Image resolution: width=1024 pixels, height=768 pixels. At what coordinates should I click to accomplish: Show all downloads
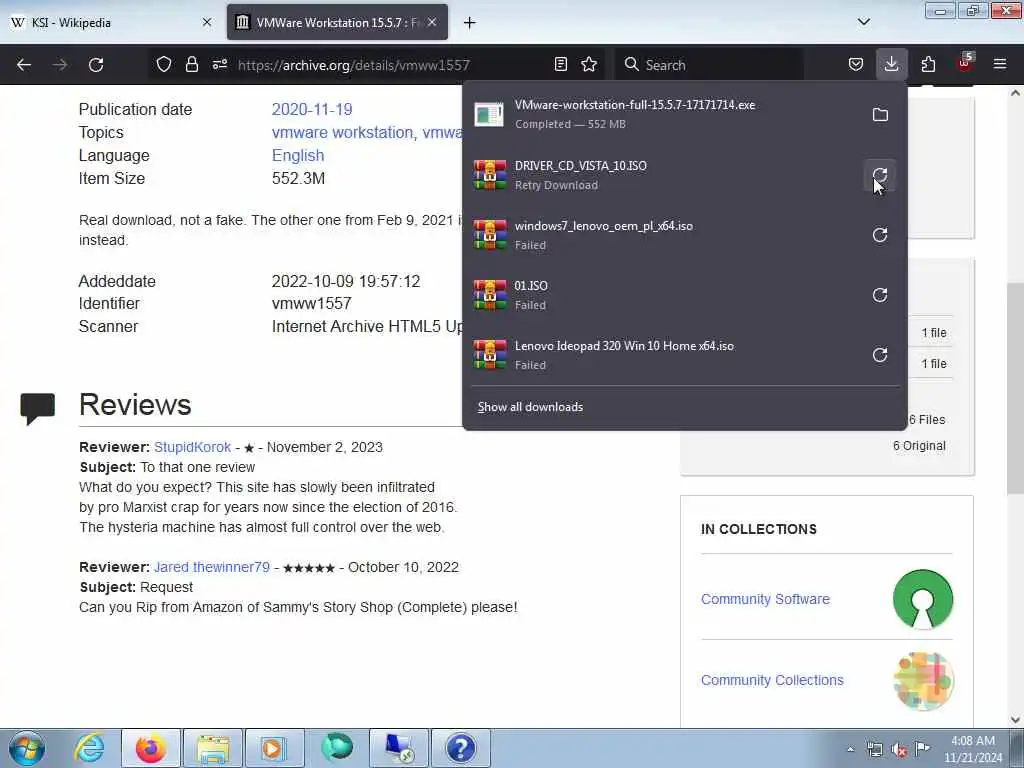[530, 407]
